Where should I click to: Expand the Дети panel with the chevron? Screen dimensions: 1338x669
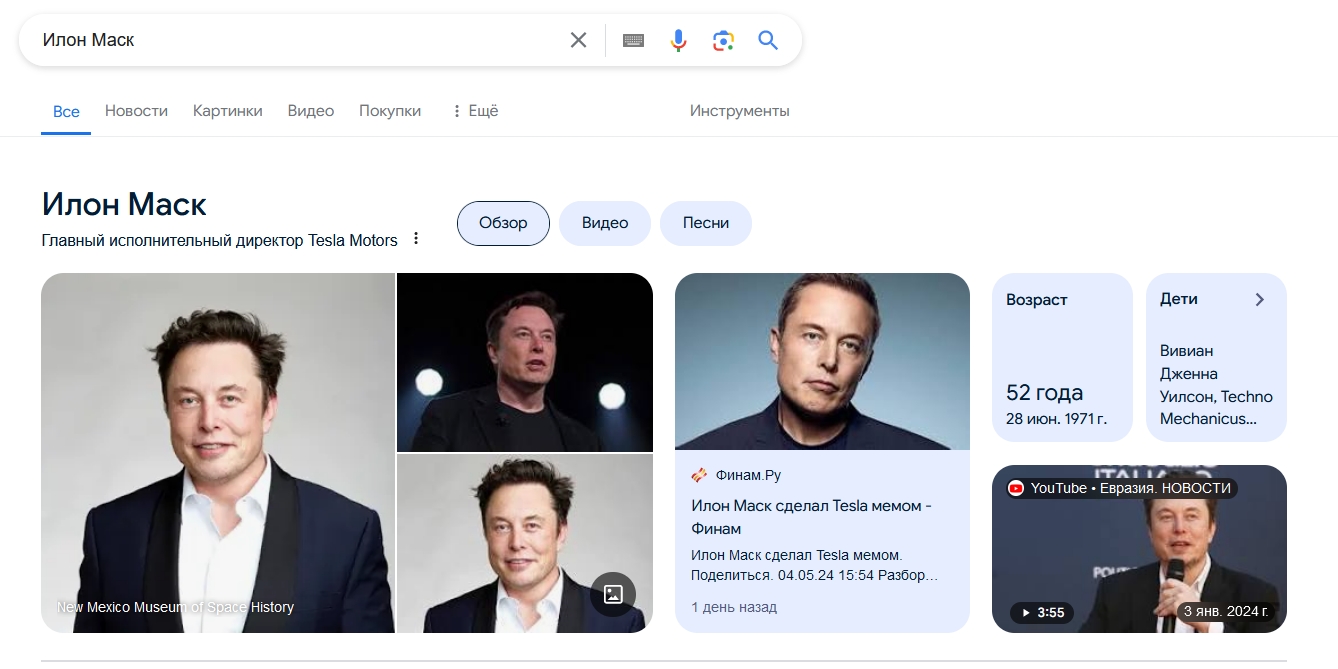tap(1259, 298)
